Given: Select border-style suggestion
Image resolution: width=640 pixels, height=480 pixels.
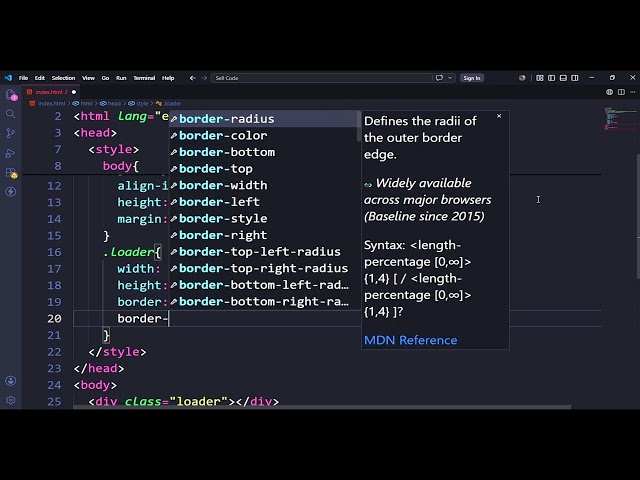Looking at the screenshot, I should click(263, 218).
